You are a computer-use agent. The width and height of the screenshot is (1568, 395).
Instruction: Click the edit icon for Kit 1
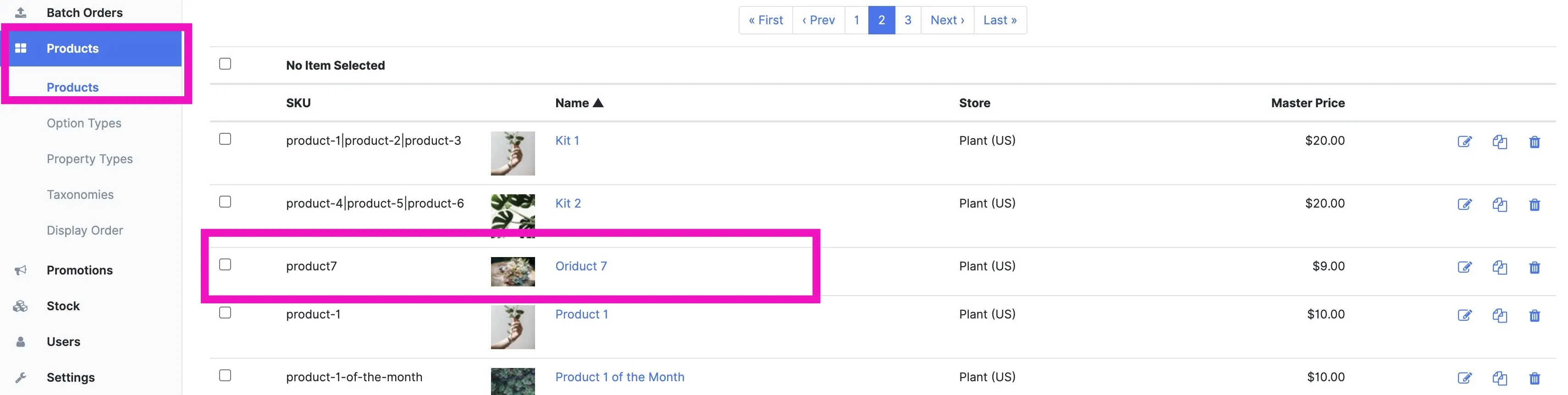(x=1464, y=142)
